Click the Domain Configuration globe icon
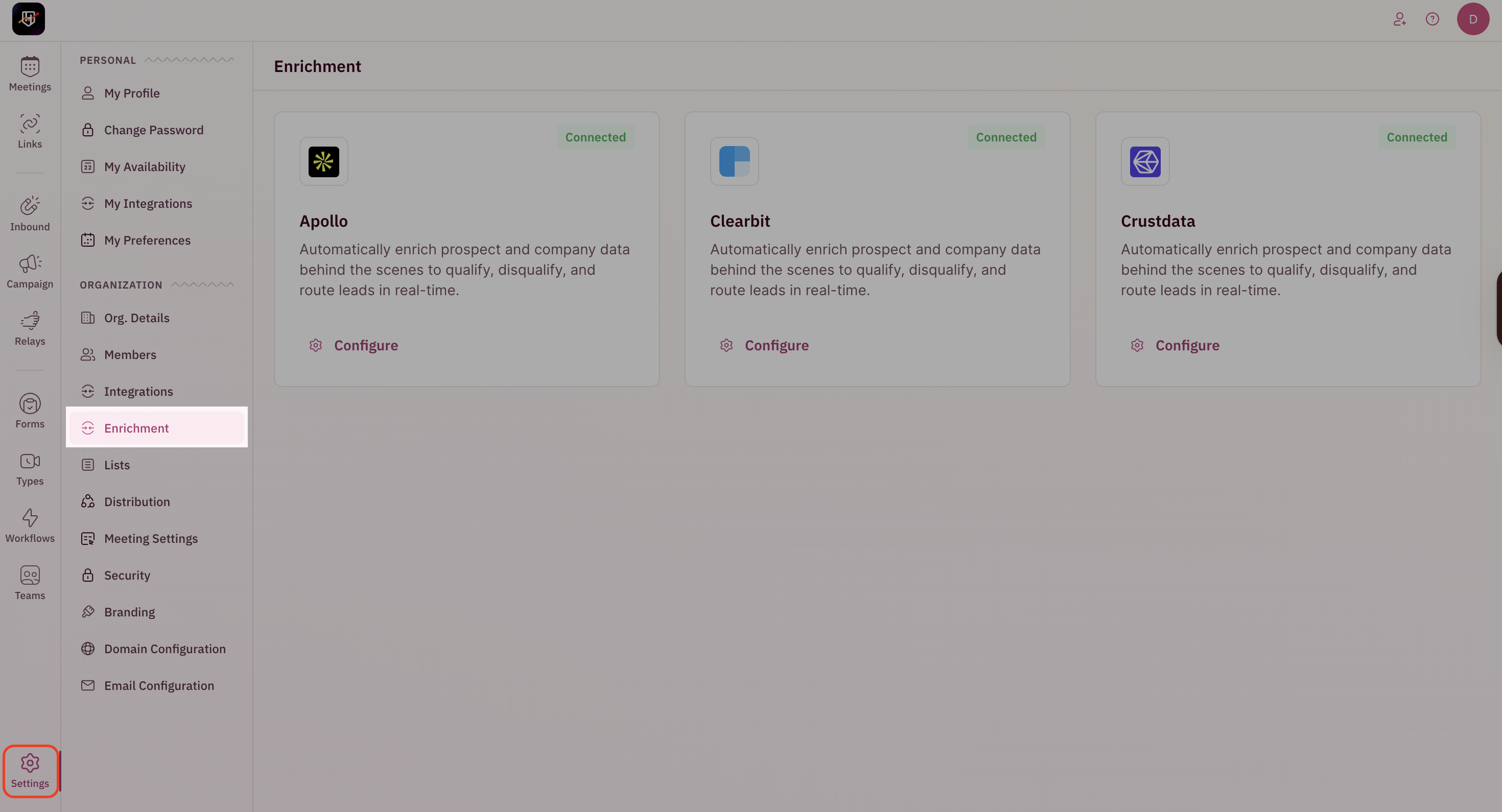Viewport: 1502px width, 812px height. (x=87, y=649)
